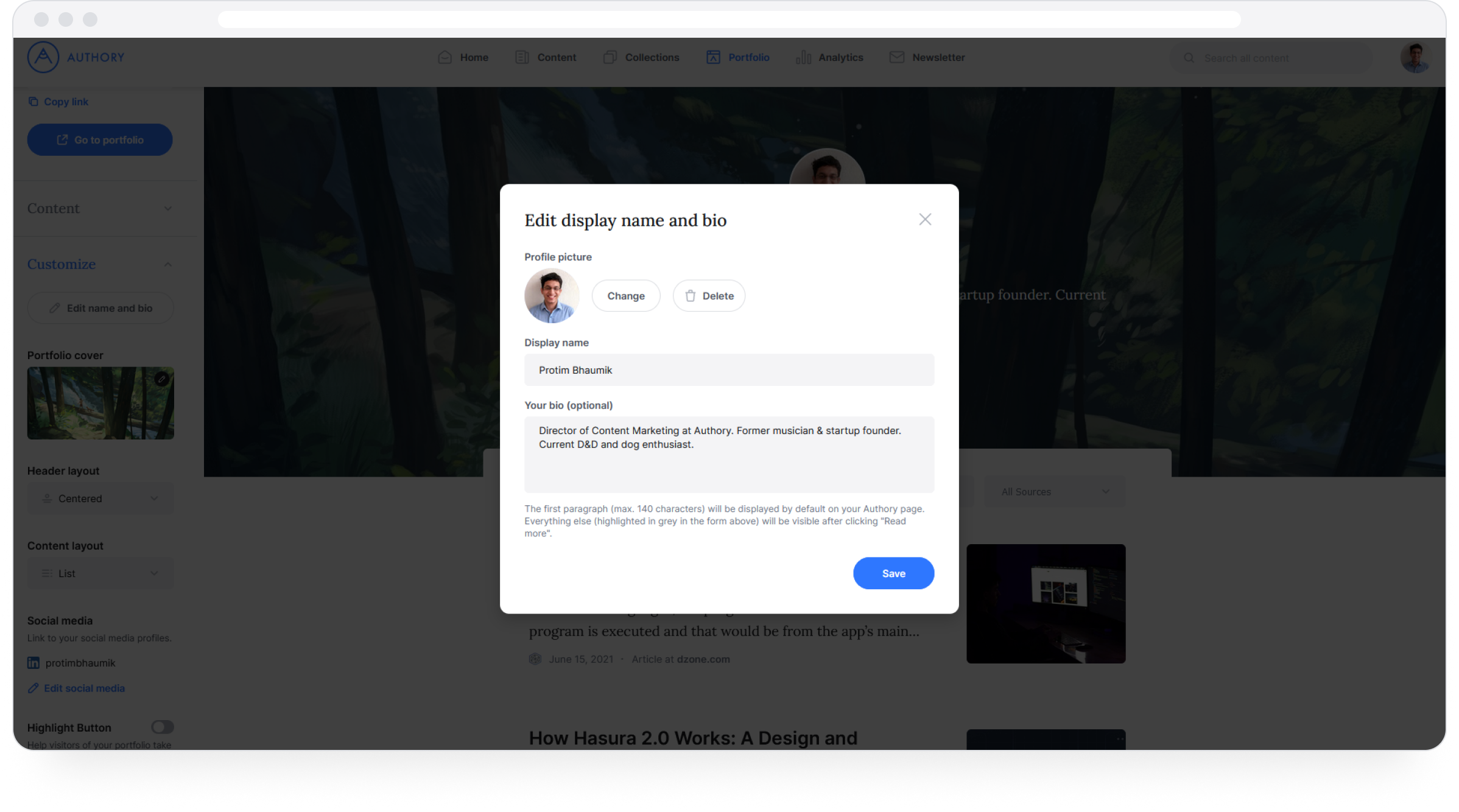Open the Newsletter tab

click(x=927, y=57)
